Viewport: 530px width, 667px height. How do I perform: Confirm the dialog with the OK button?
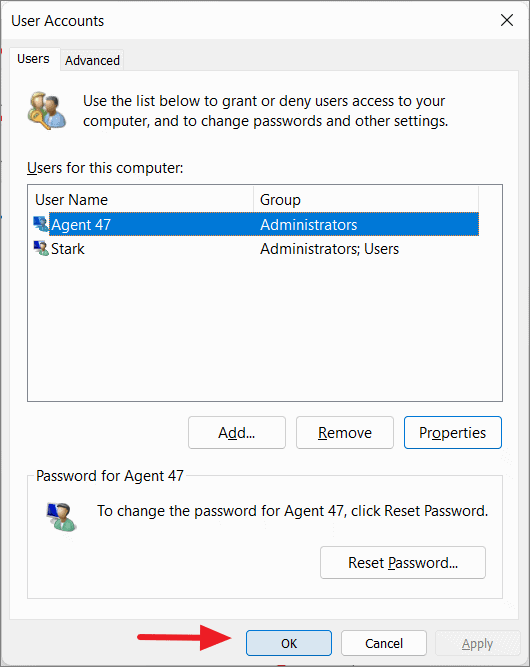coord(289,643)
